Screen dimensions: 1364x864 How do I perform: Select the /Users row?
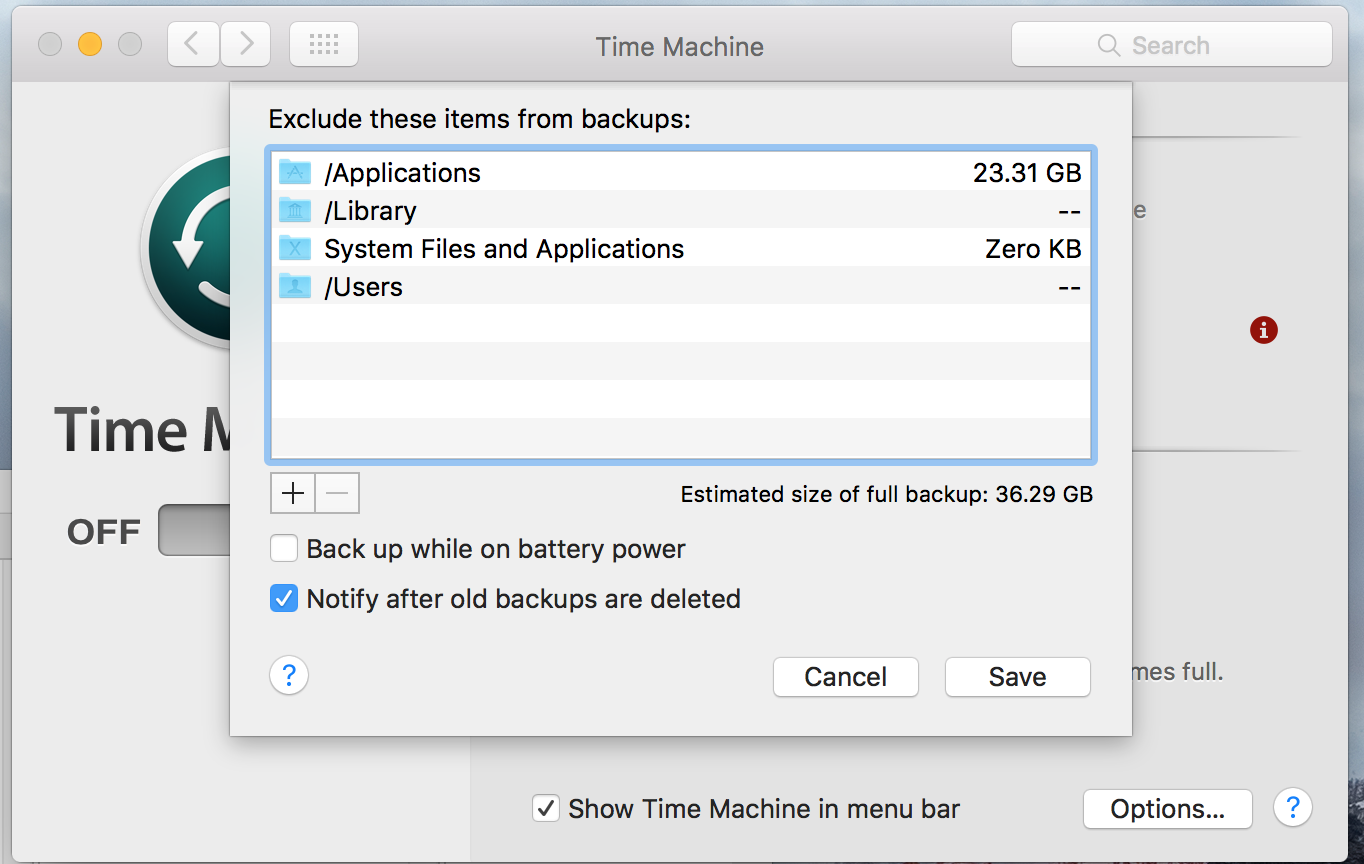[681, 286]
